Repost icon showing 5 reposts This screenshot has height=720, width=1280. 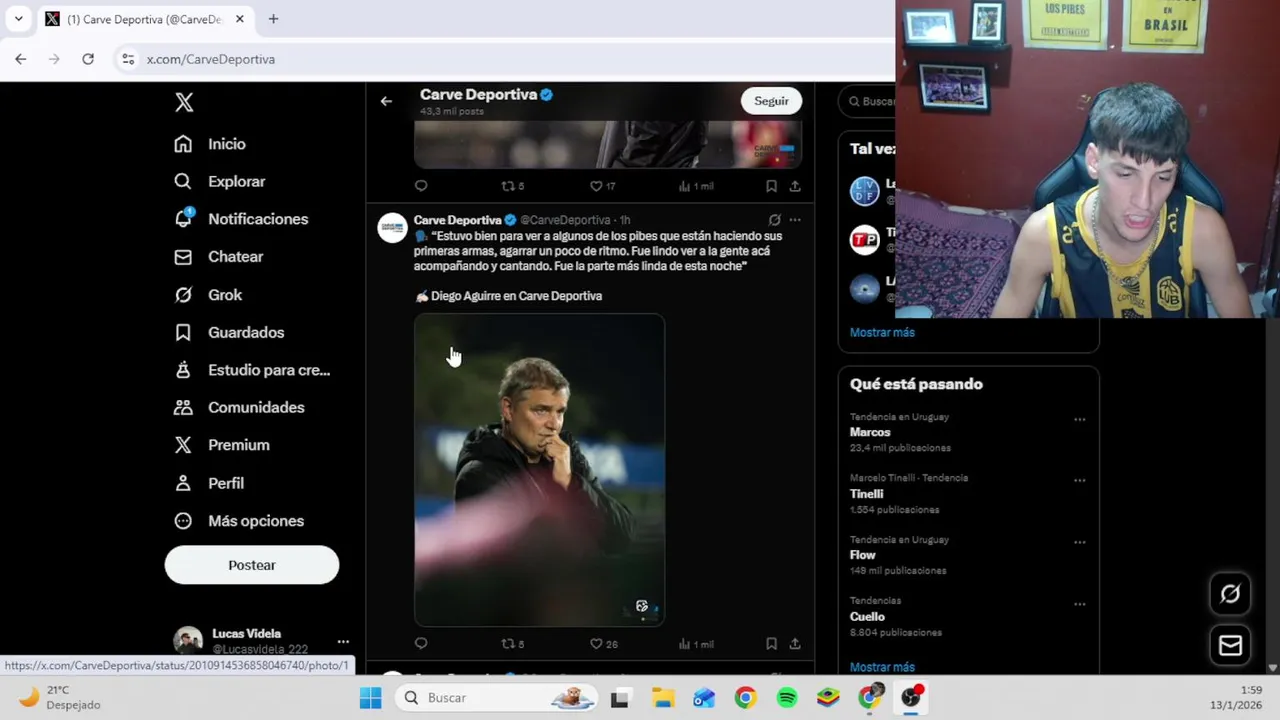[512, 186]
